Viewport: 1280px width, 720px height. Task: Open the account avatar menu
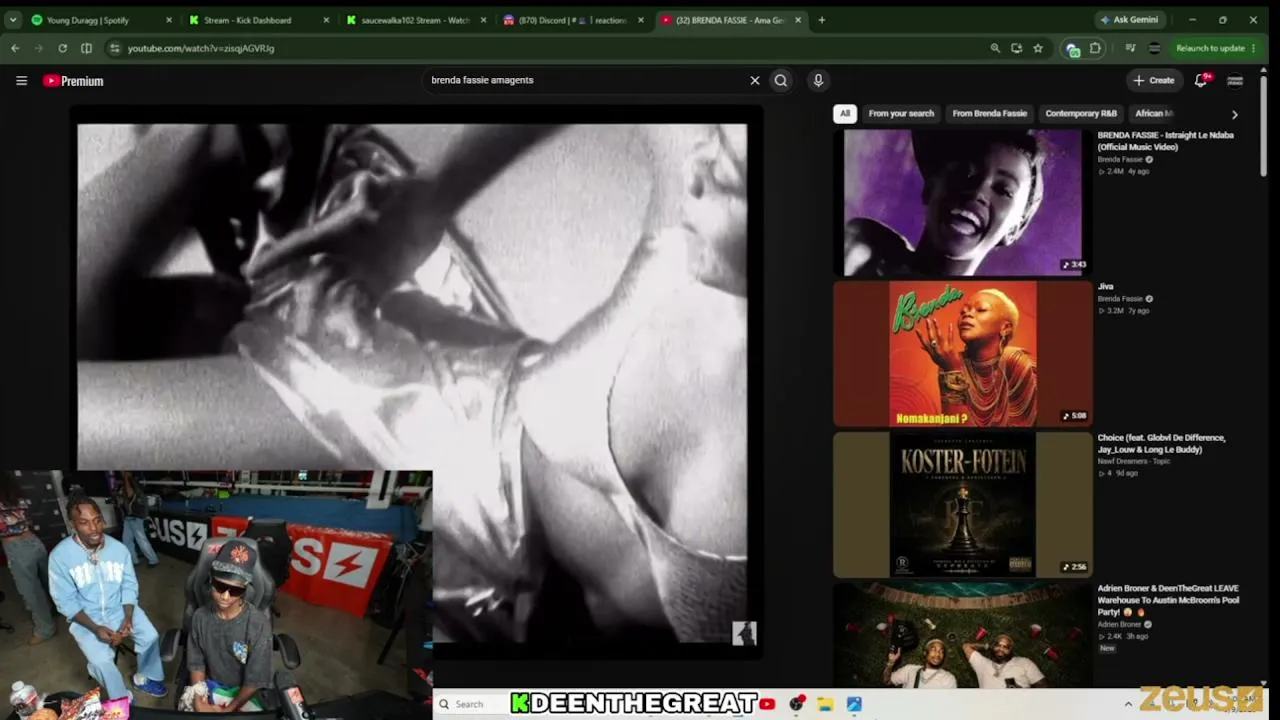1235,80
